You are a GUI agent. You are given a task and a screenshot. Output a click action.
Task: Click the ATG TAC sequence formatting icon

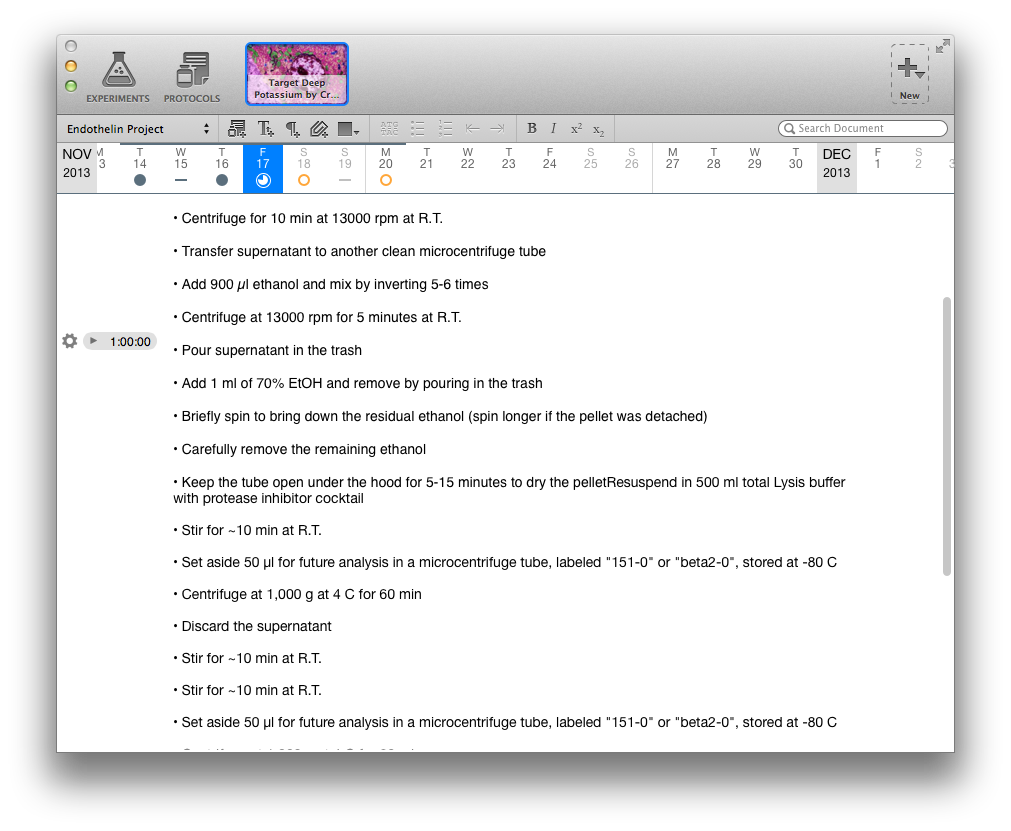[389, 128]
